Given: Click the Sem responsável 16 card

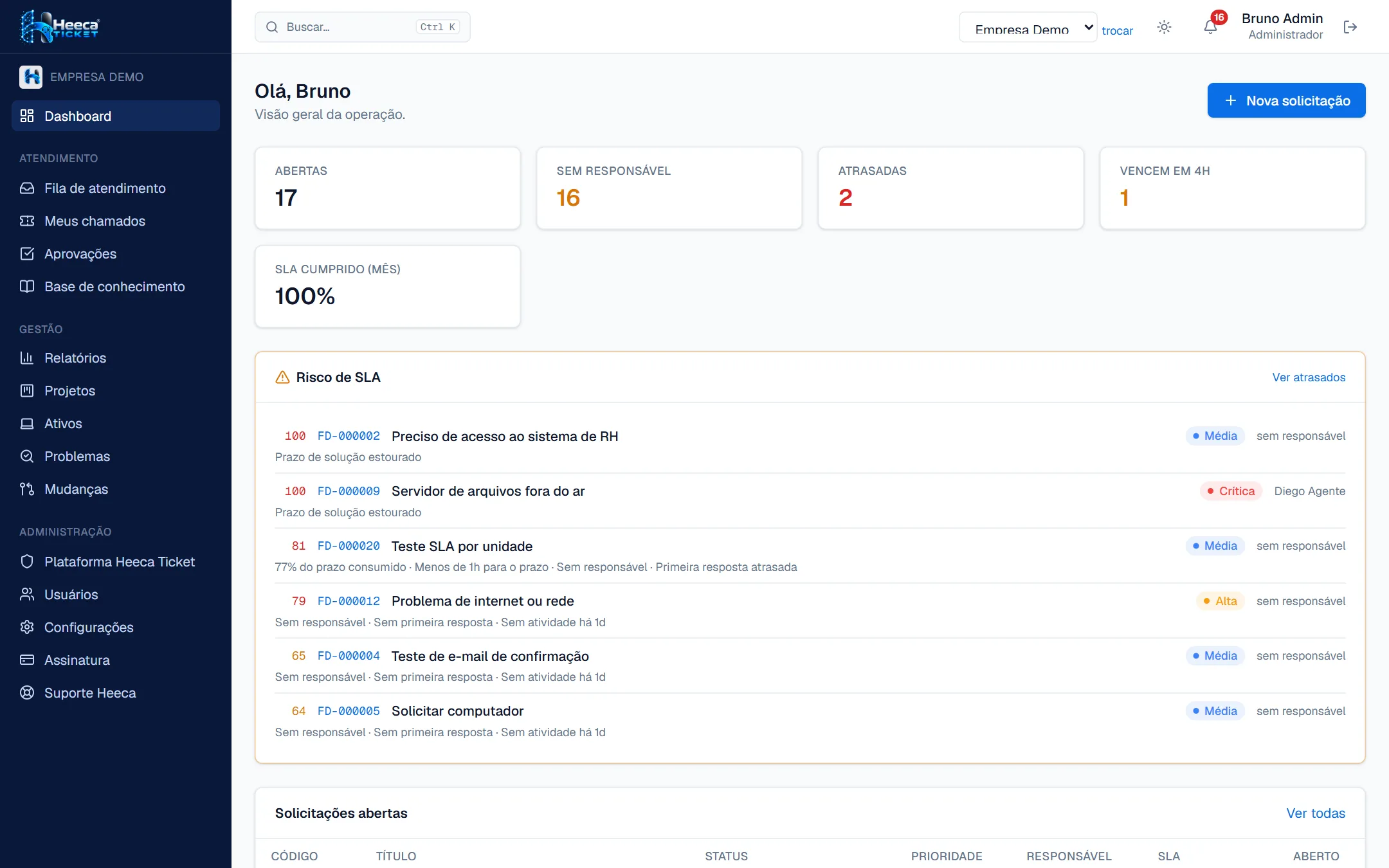Looking at the screenshot, I should (669, 188).
